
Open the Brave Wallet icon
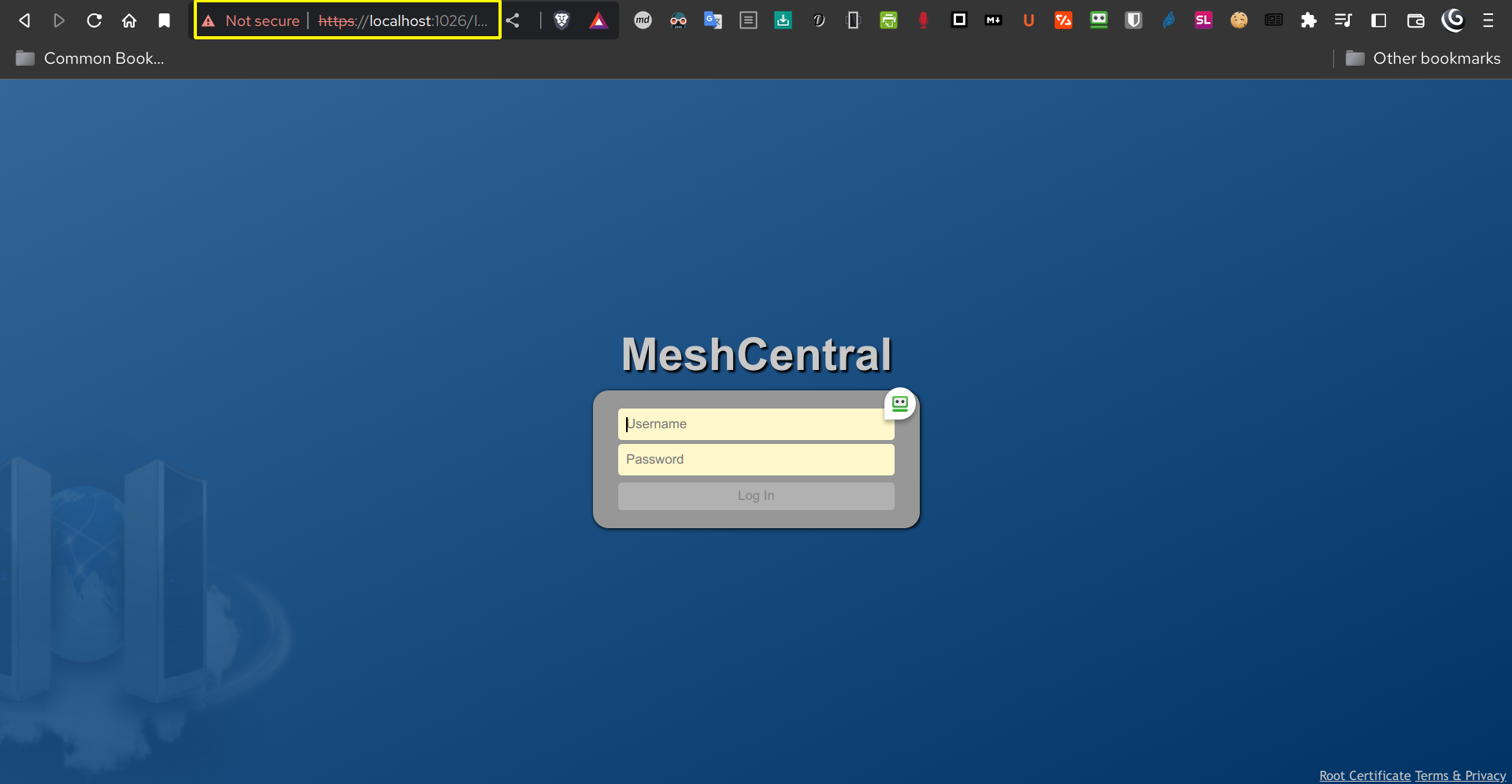click(x=1415, y=20)
